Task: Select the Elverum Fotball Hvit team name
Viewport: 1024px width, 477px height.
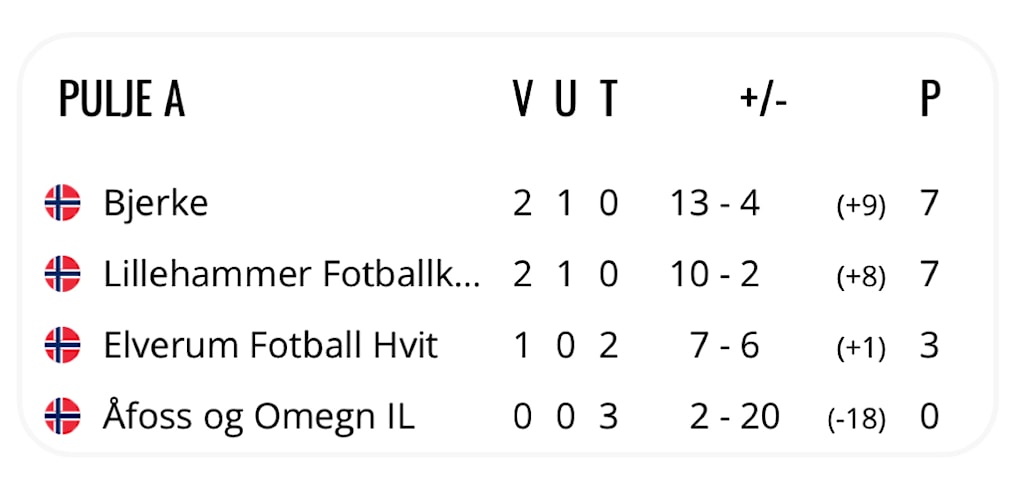Action: tap(271, 345)
